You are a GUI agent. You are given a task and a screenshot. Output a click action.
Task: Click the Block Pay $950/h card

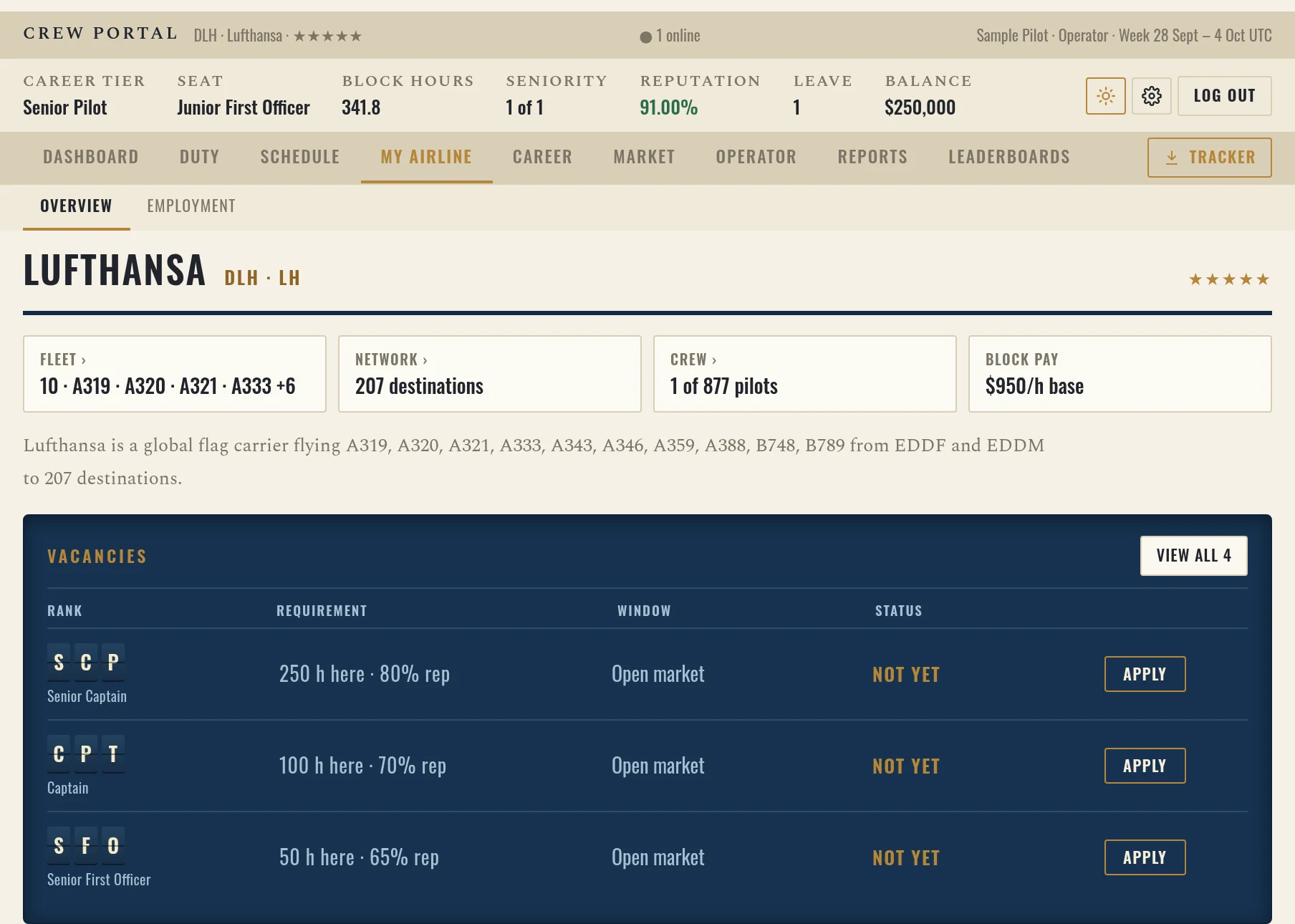point(1120,374)
